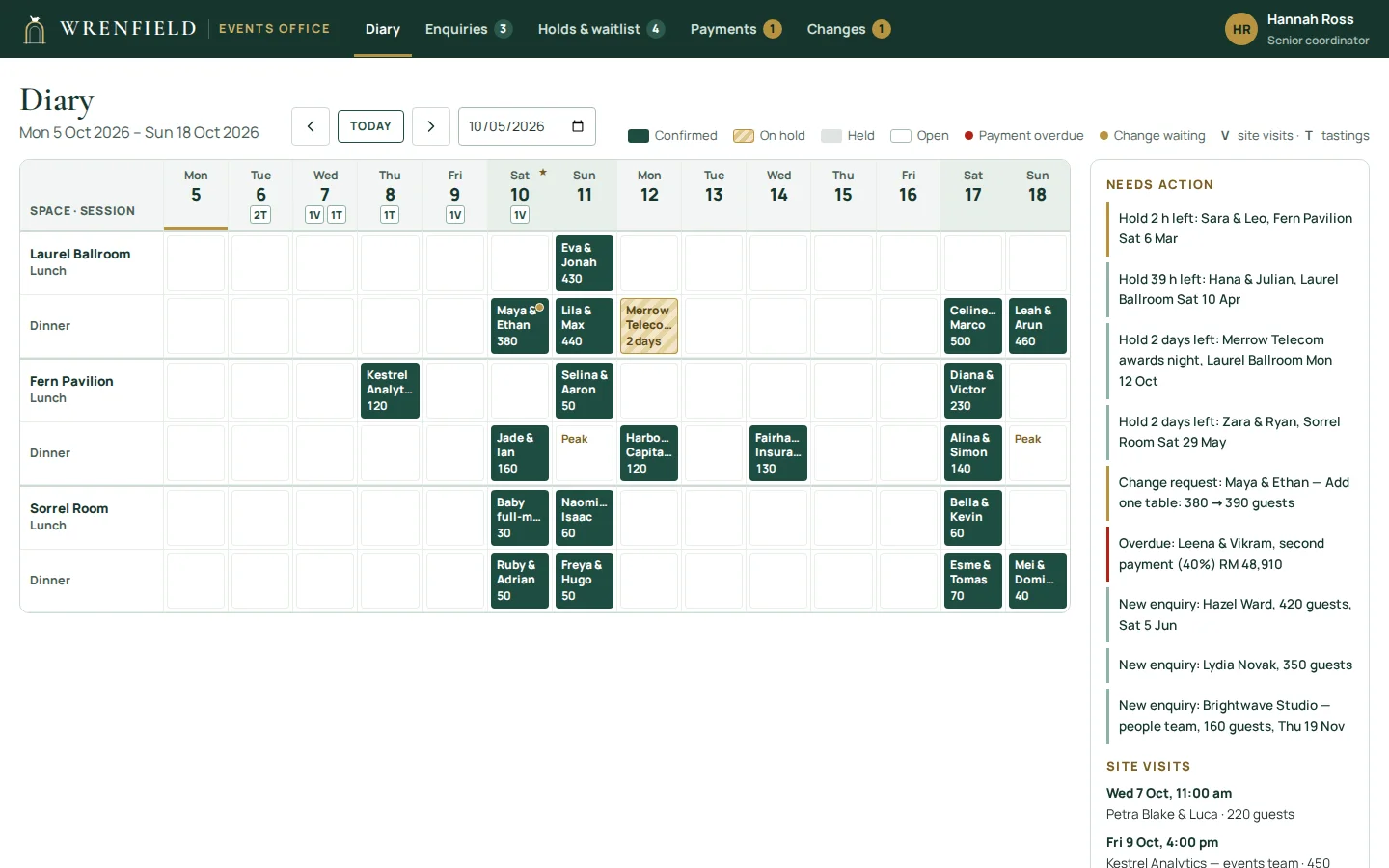Open Maya & Ethan 380 booking
The width and height of the screenshot is (1389, 868).
(520, 326)
